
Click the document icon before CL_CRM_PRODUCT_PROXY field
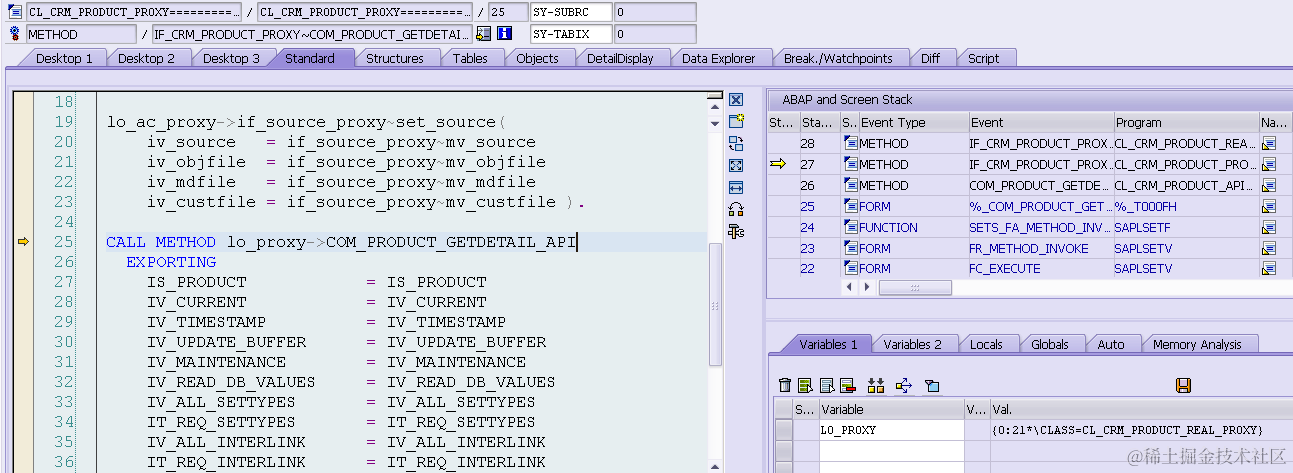coord(15,12)
